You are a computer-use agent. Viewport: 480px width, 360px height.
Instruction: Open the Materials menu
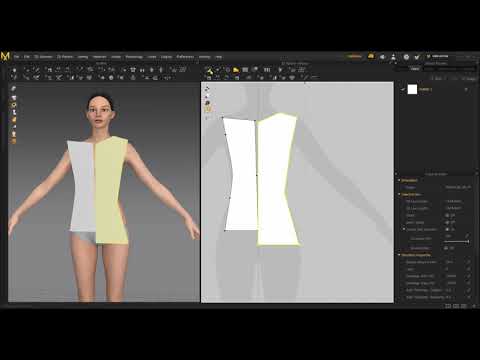pyautogui.click(x=99, y=57)
